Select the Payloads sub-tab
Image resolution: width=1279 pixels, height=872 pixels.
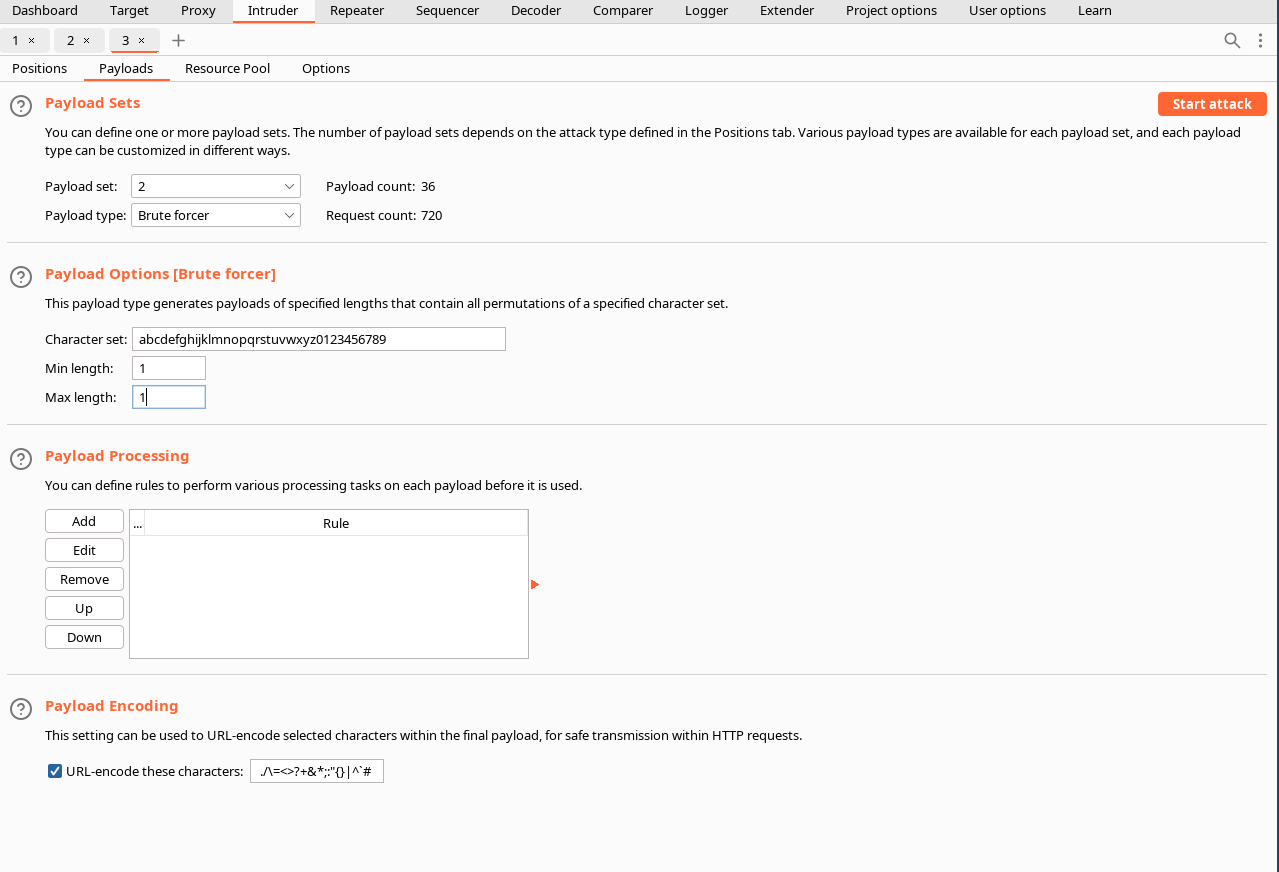coord(126,68)
